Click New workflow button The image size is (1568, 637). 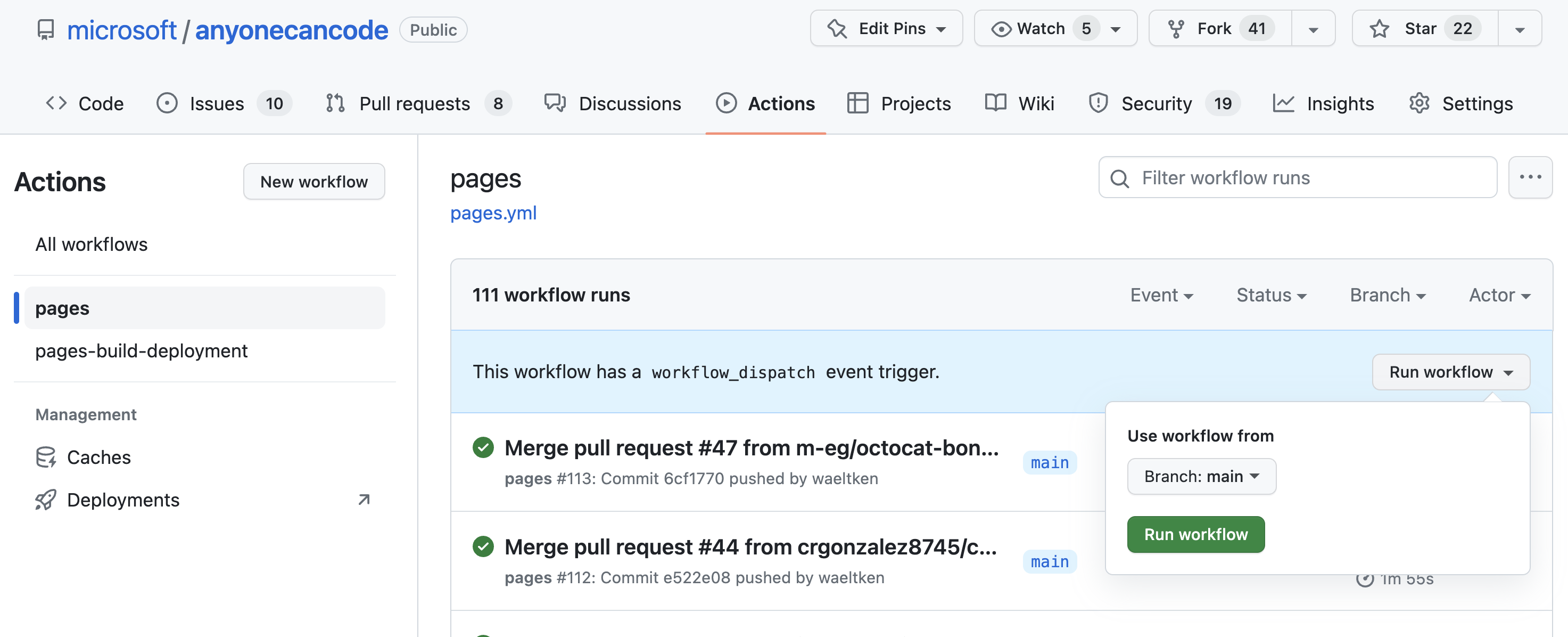(314, 181)
